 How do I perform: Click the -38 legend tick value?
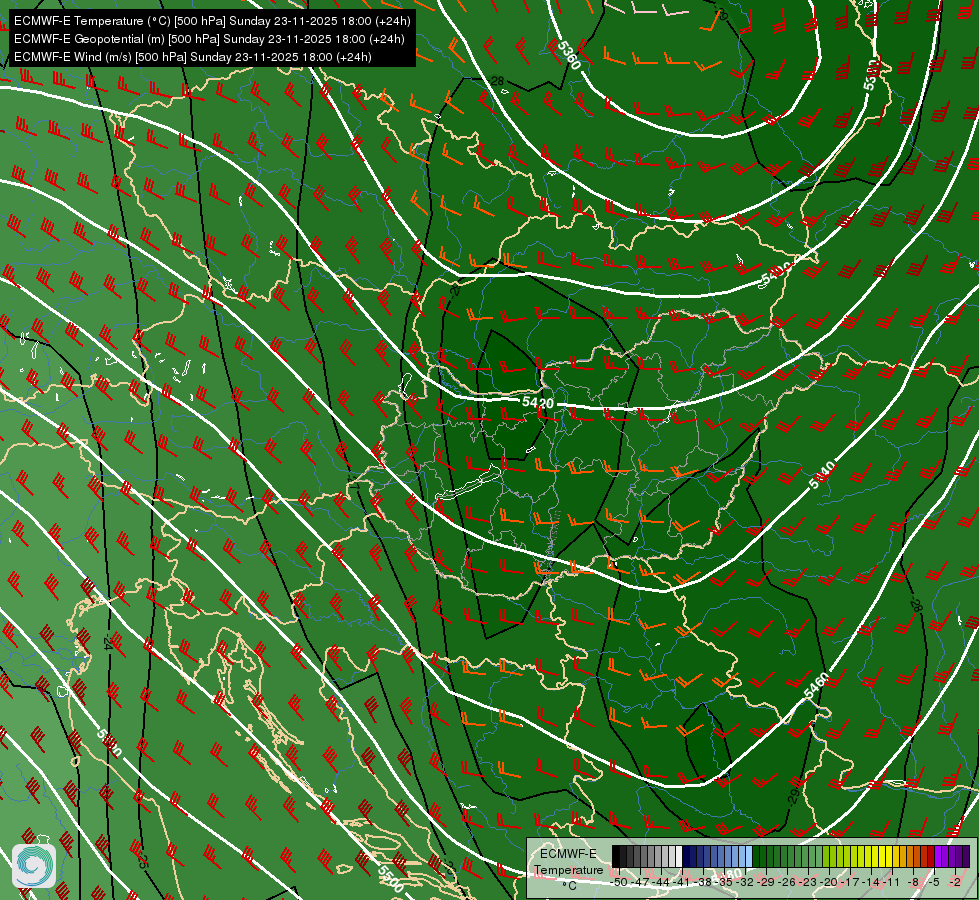pyautogui.click(x=702, y=882)
